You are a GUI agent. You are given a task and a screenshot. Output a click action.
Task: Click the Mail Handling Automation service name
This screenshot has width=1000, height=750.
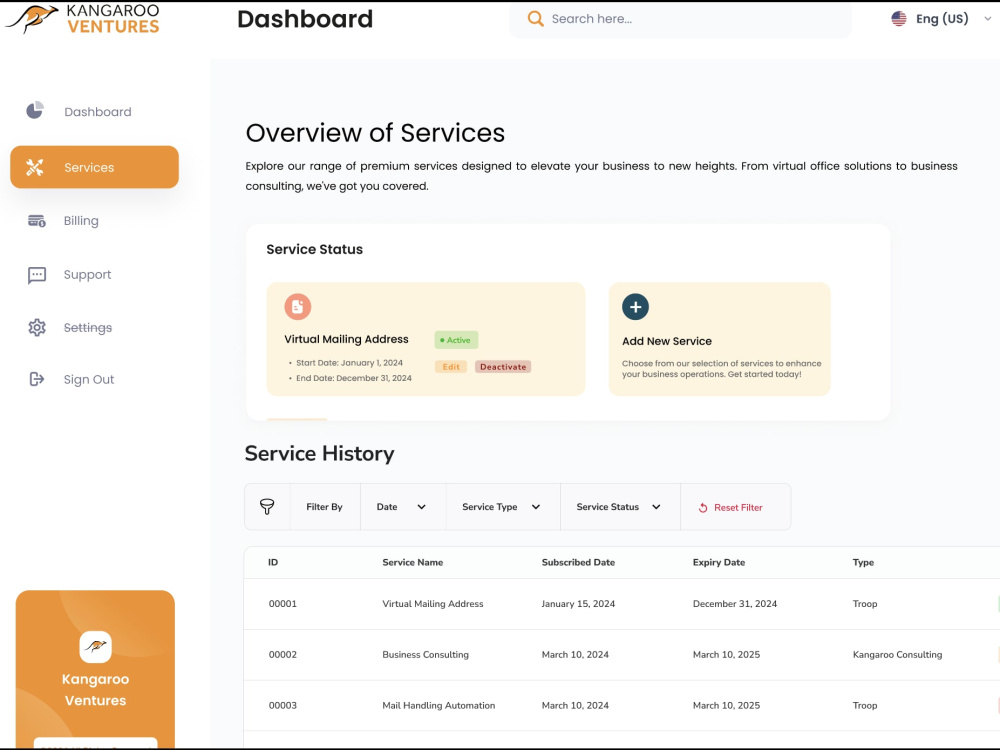[x=438, y=706]
